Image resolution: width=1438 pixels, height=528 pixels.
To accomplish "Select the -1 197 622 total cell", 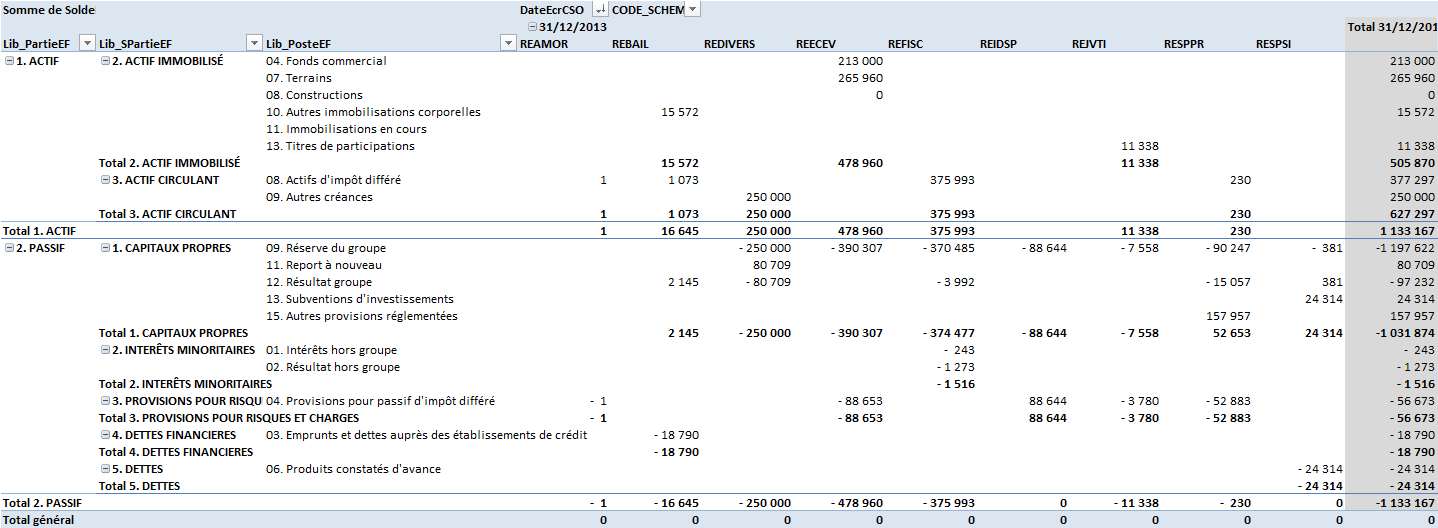I will point(1403,248).
